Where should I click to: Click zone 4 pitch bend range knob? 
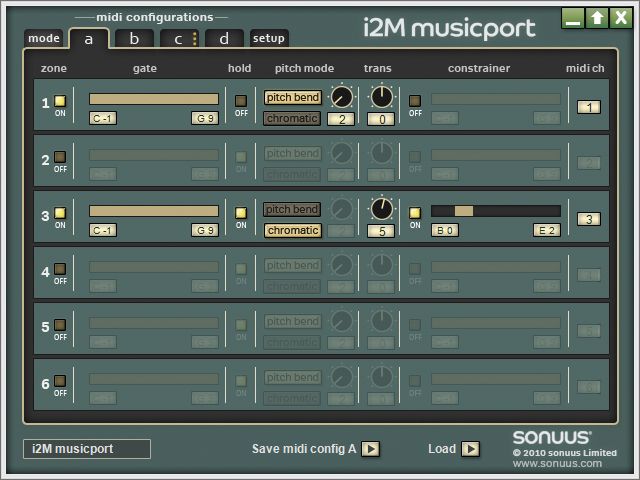pos(342,265)
